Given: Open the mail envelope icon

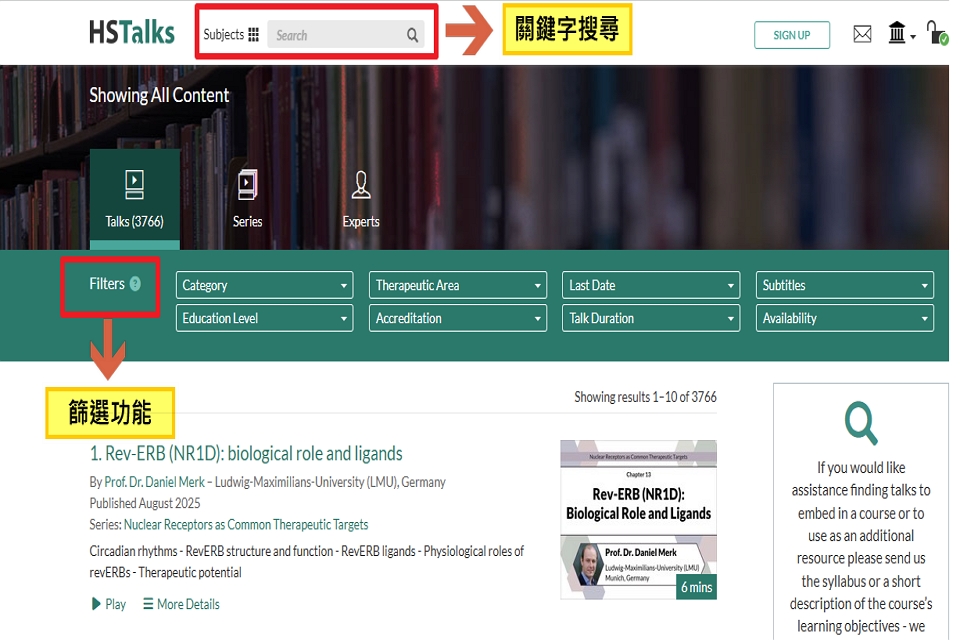Looking at the screenshot, I should [x=862, y=35].
